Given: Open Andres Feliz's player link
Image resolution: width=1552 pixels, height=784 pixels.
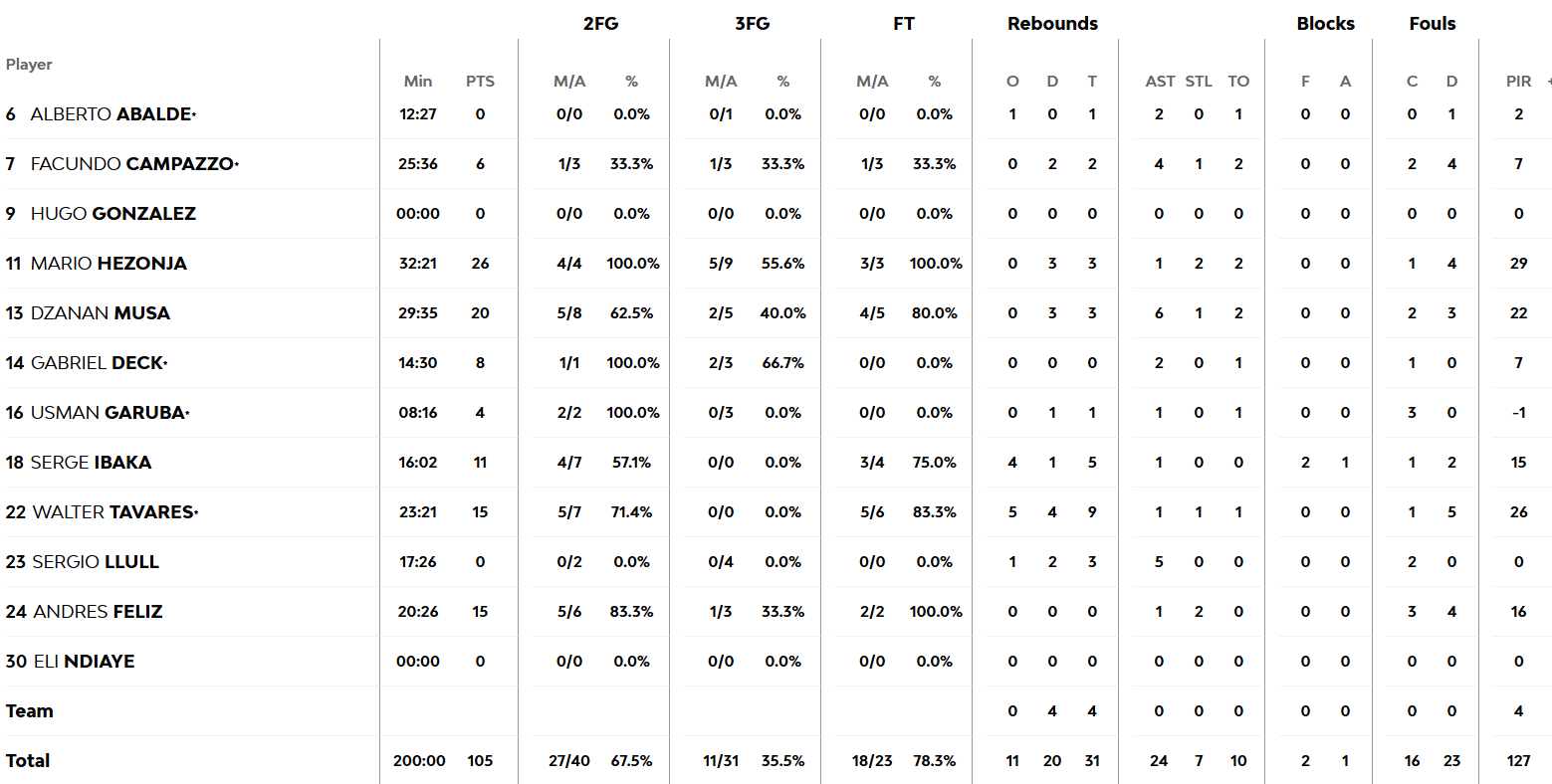Looking at the screenshot, I should click(x=98, y=612).
